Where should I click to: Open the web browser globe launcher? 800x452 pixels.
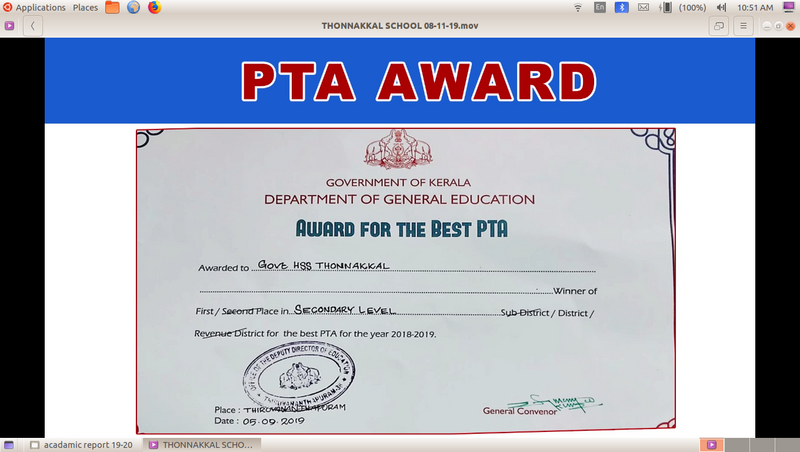tap(133, 7)
